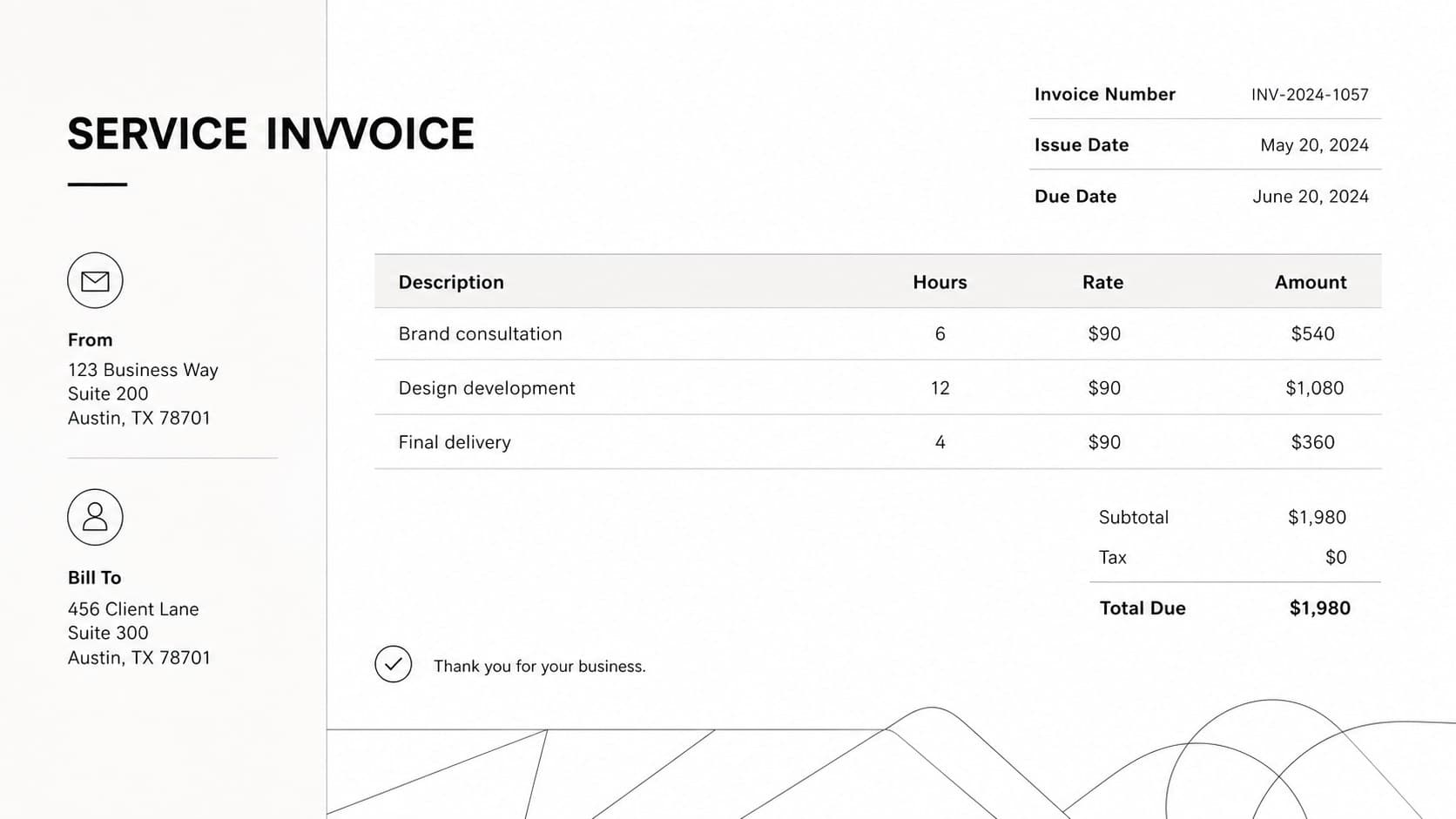Click the $90 rate for Brand consultation
The image size is (1456, 819).
click(x=1103, y=333)
